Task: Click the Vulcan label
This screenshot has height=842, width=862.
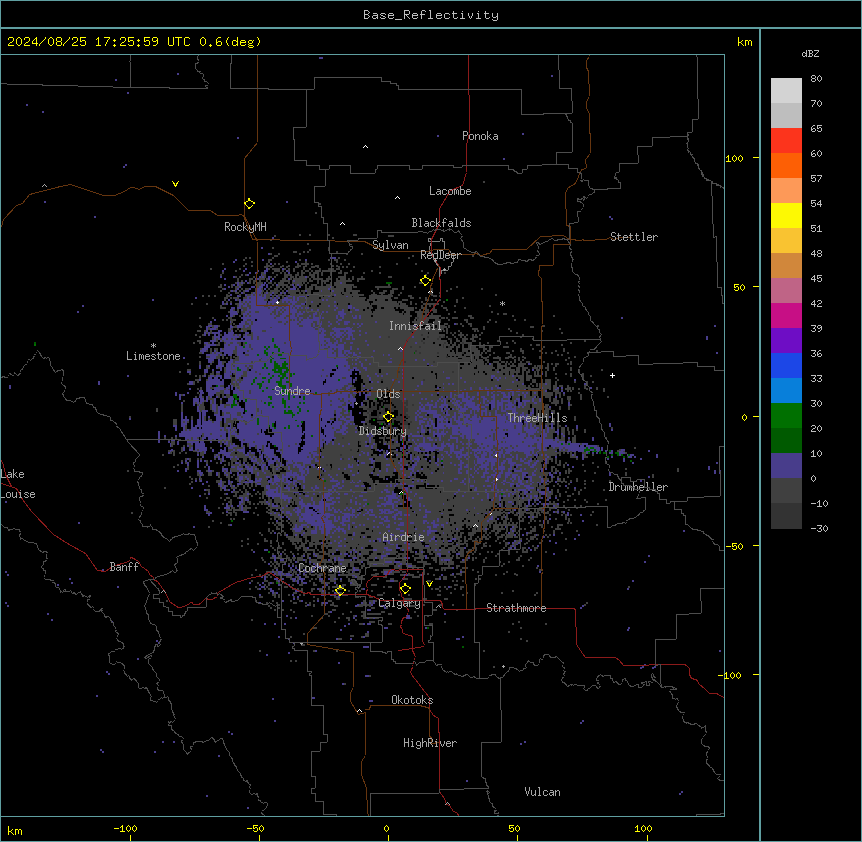Action: coord(542,792)
